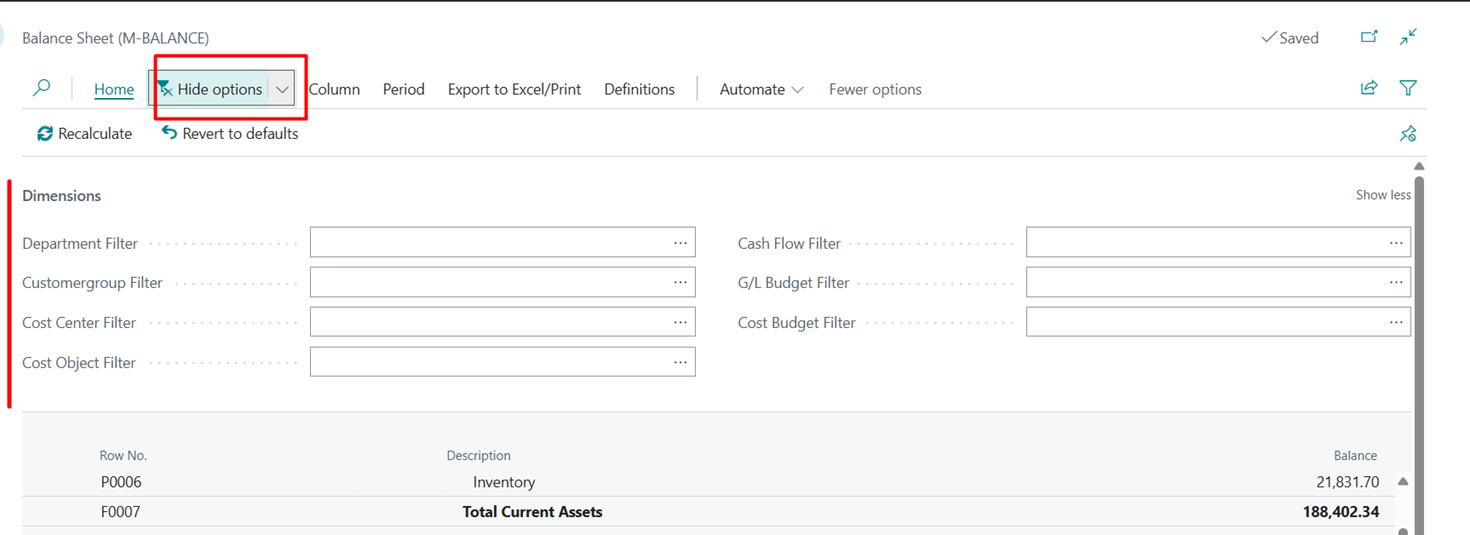Open the page in a new window icon
1470x535 pixels.
click(1369, 37)
